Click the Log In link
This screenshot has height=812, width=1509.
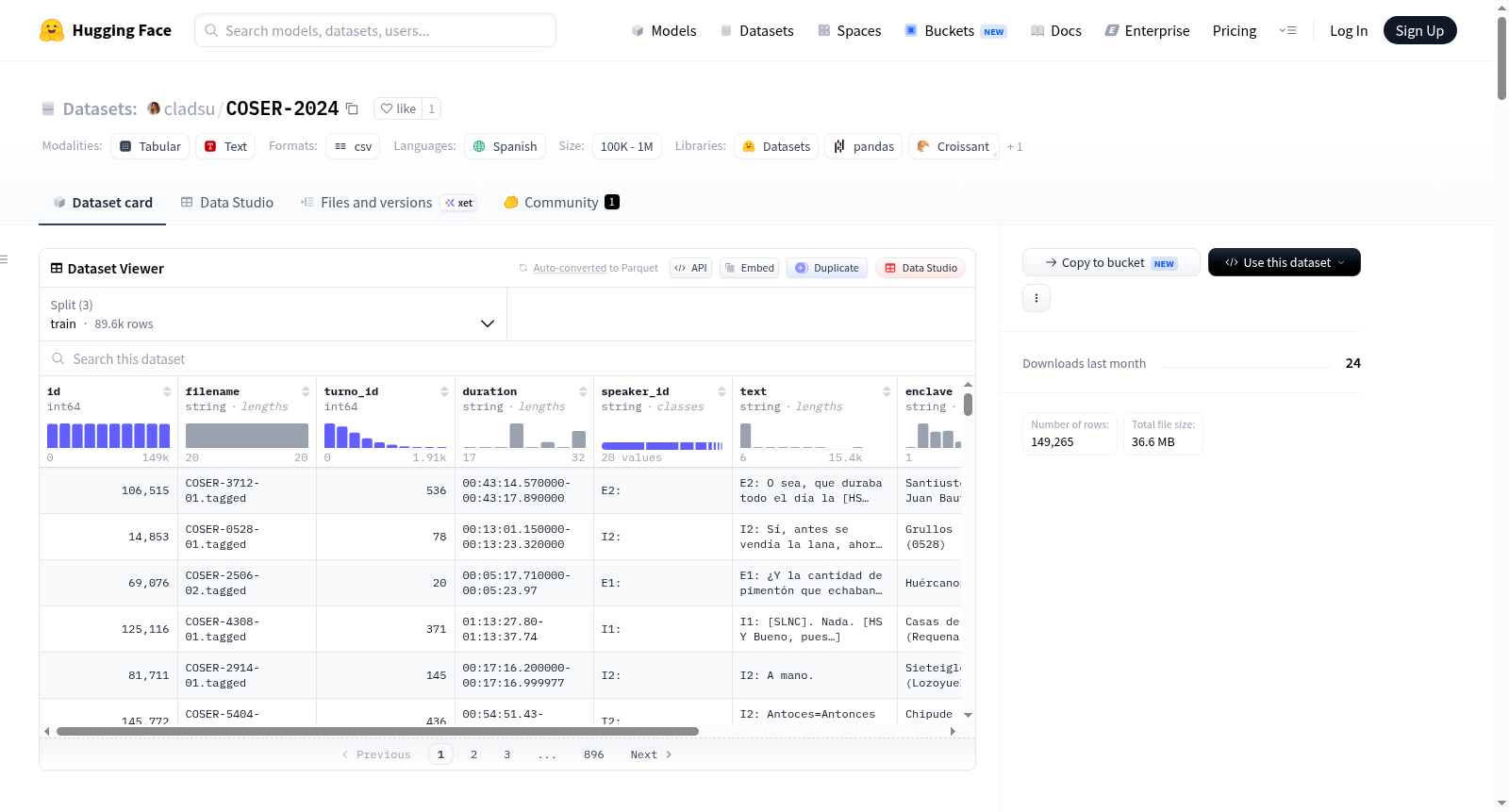(x=1349, y=30)
